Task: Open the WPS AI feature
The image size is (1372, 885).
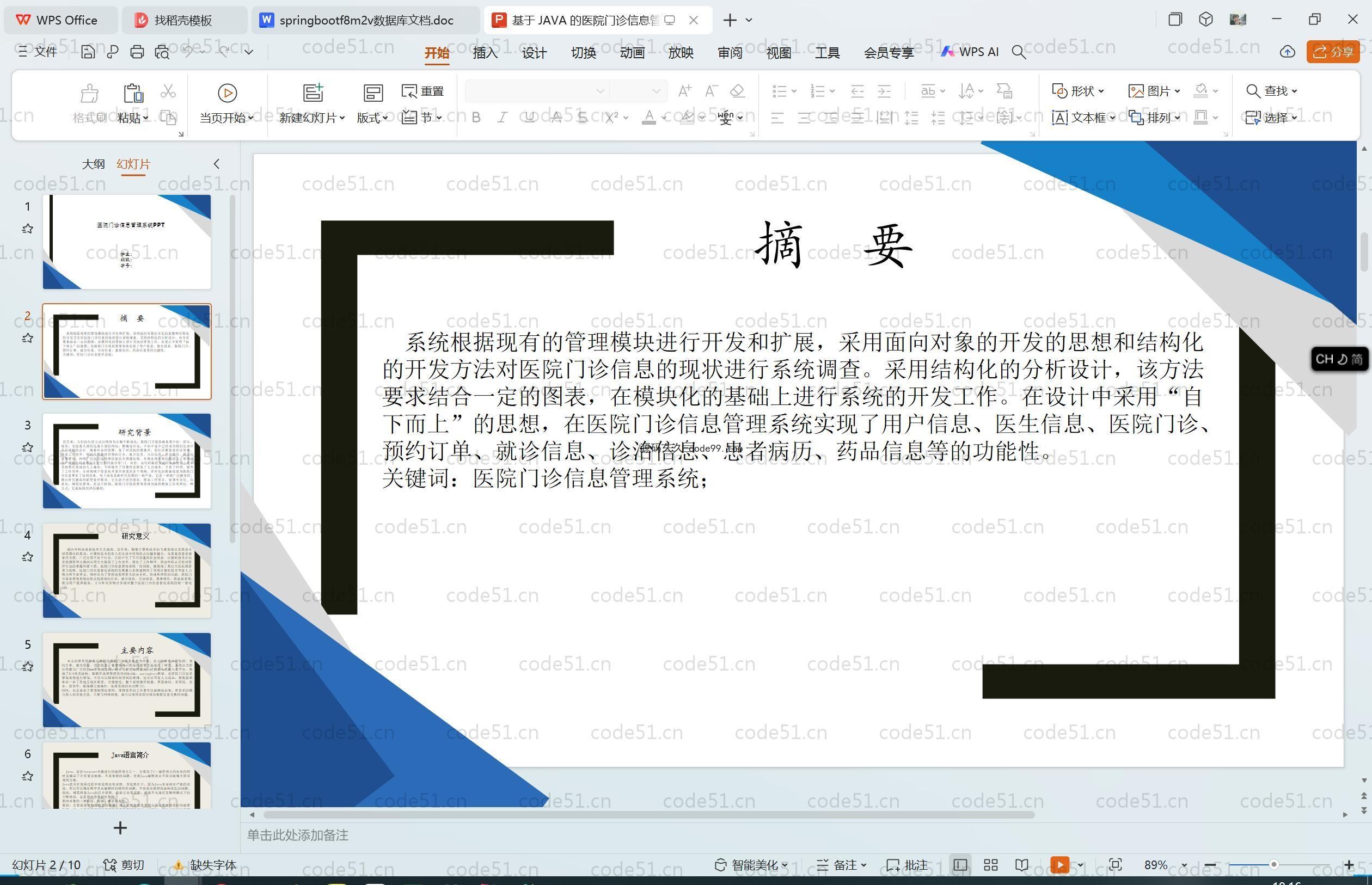Action: (970, 52)
